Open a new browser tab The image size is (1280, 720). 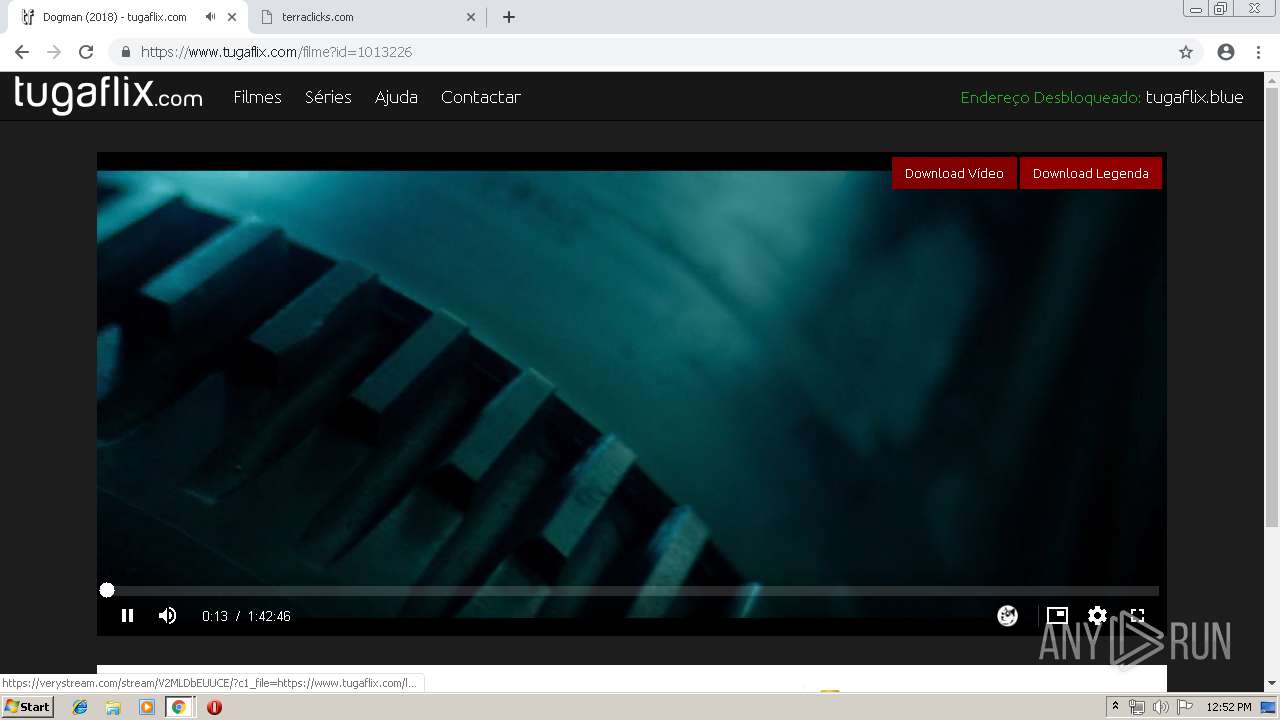508,17
